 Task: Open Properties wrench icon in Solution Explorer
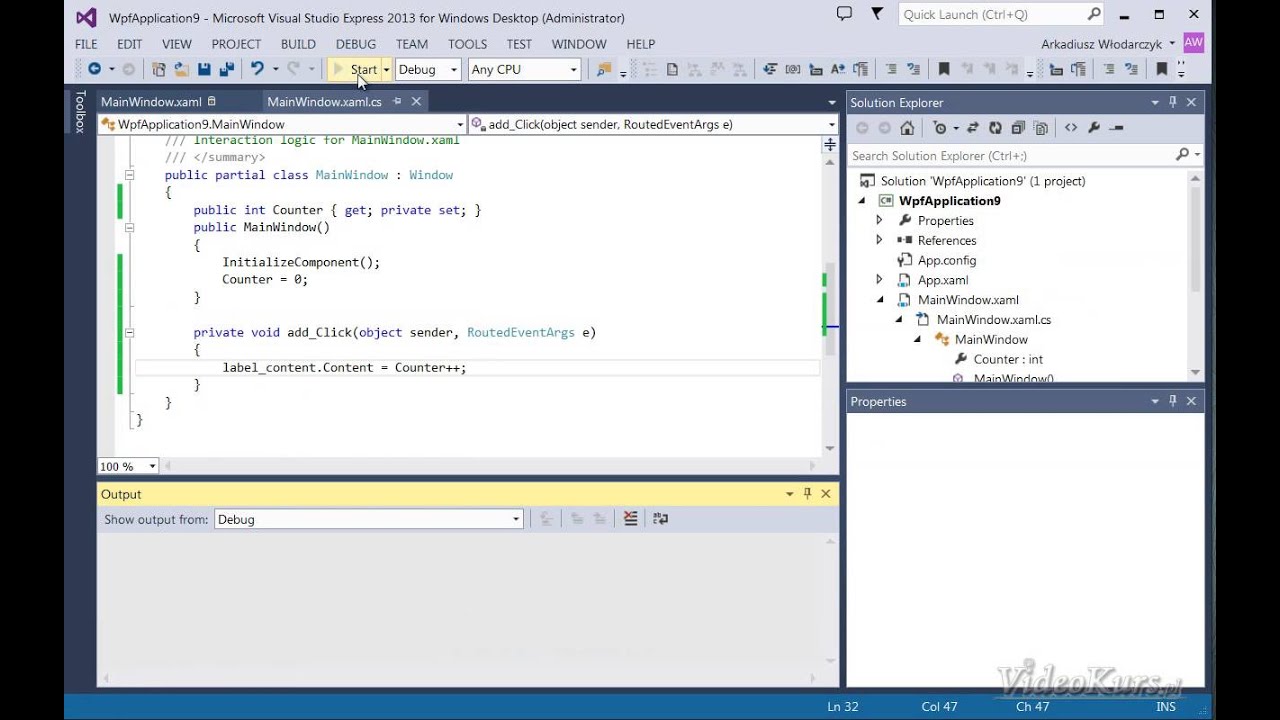click(1094, 128)
